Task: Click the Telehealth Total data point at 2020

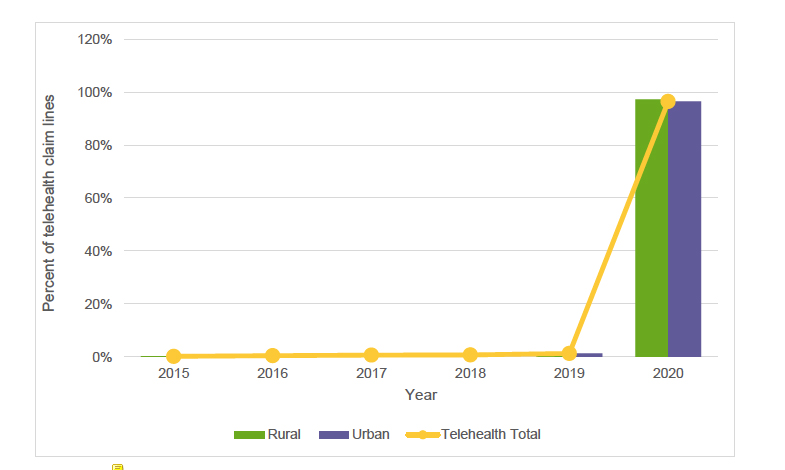Action: click(x=668, y=101)
